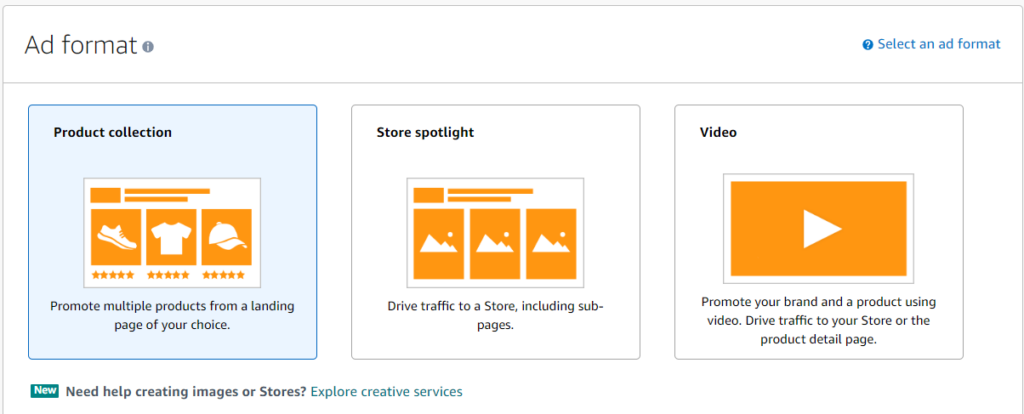The height and width of the screenshot is (414, 1024).
Task: Open Explore creative services link
Action: point(387,392)
